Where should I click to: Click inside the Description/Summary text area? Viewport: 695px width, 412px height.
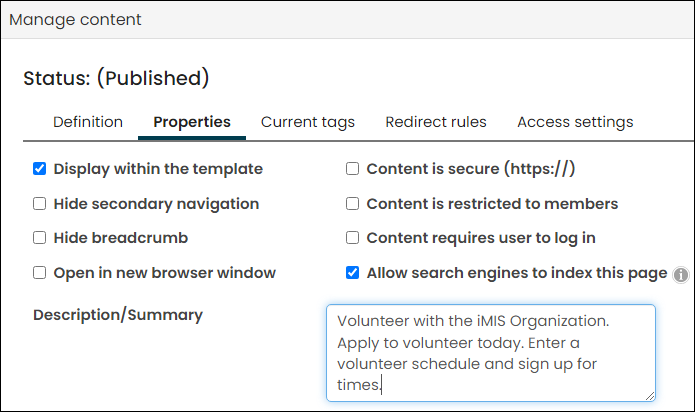pyautogui.click(x=491, y=353)
